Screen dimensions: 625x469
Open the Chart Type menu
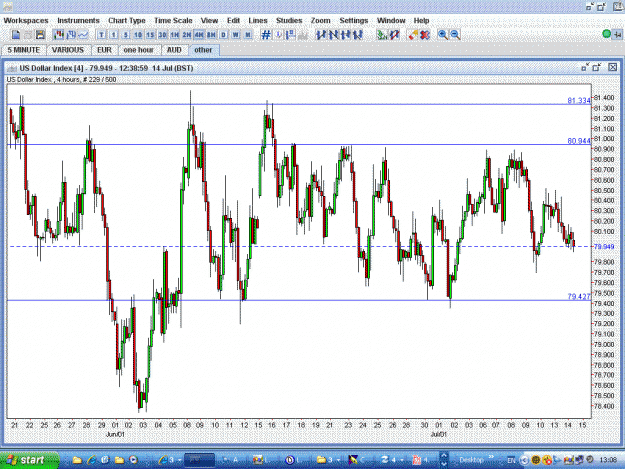tap(127, 21)
